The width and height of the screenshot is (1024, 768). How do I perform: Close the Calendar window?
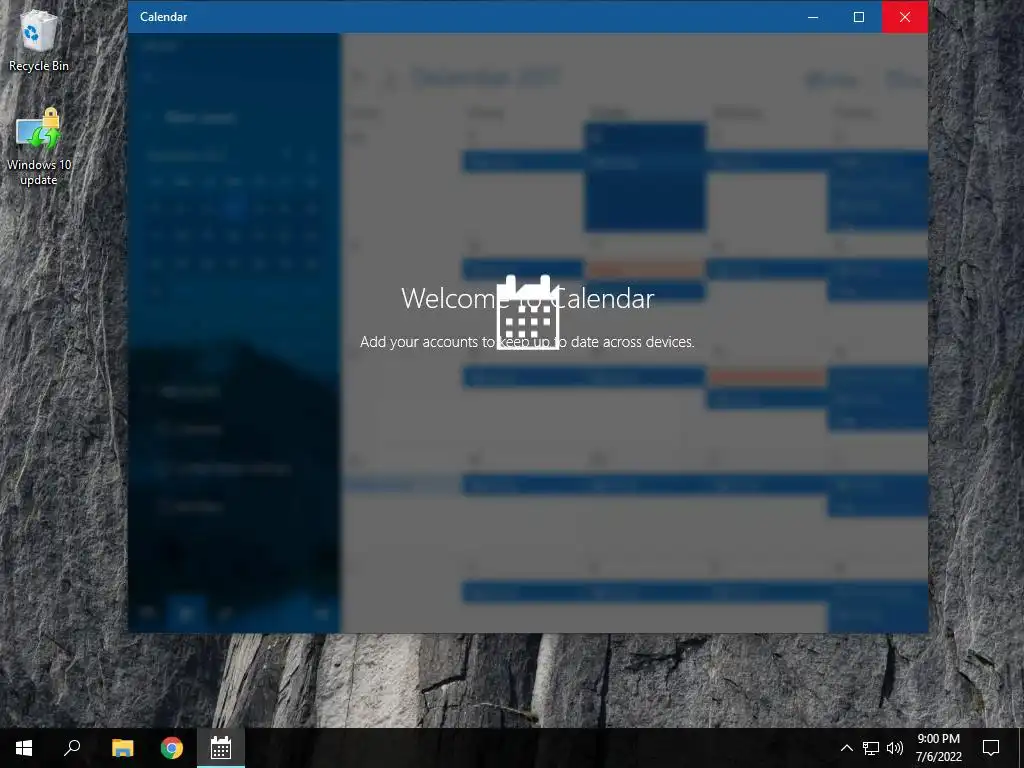coord(904,17)
